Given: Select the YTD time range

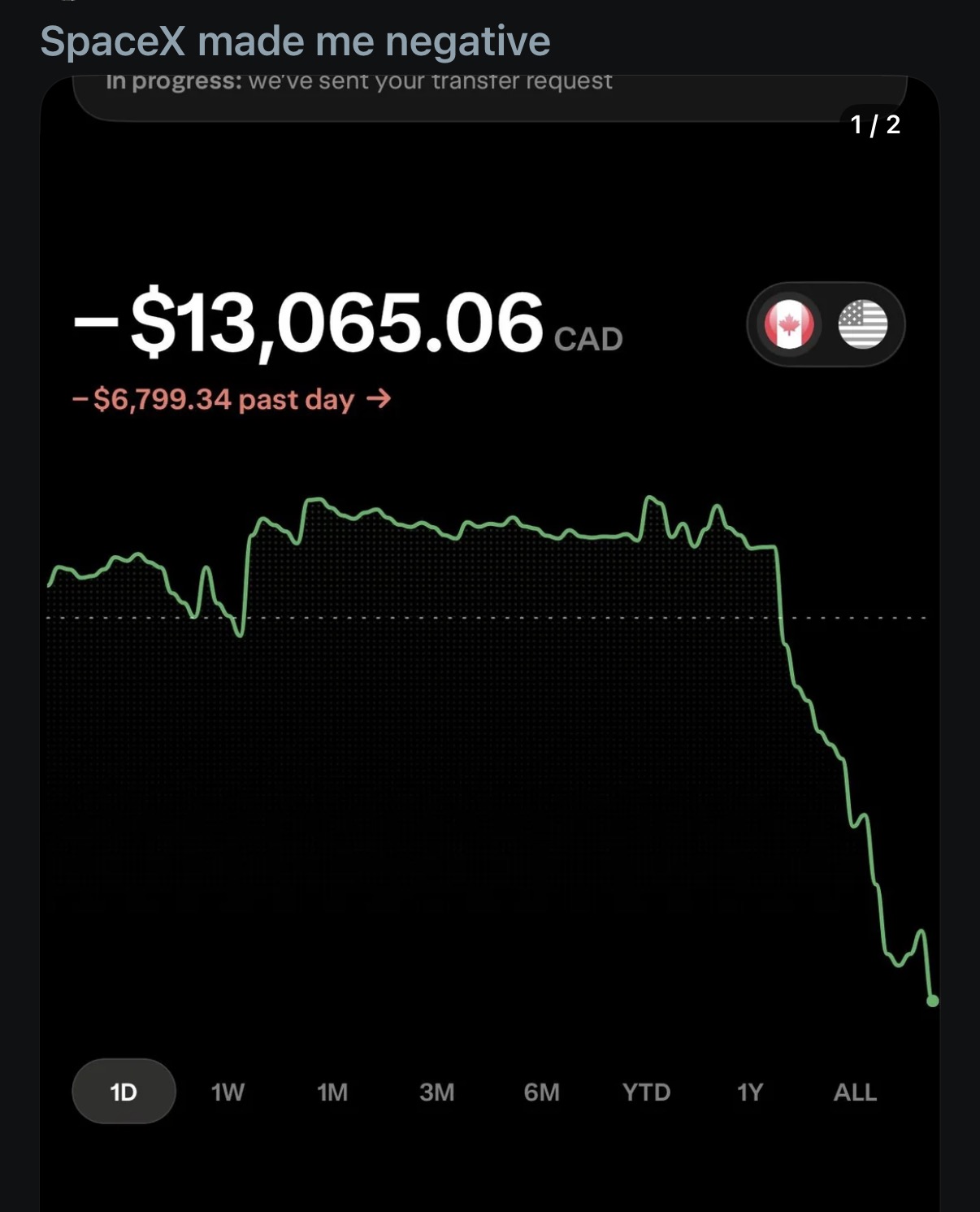Looking at the screenshot, I should point(646,1092).
